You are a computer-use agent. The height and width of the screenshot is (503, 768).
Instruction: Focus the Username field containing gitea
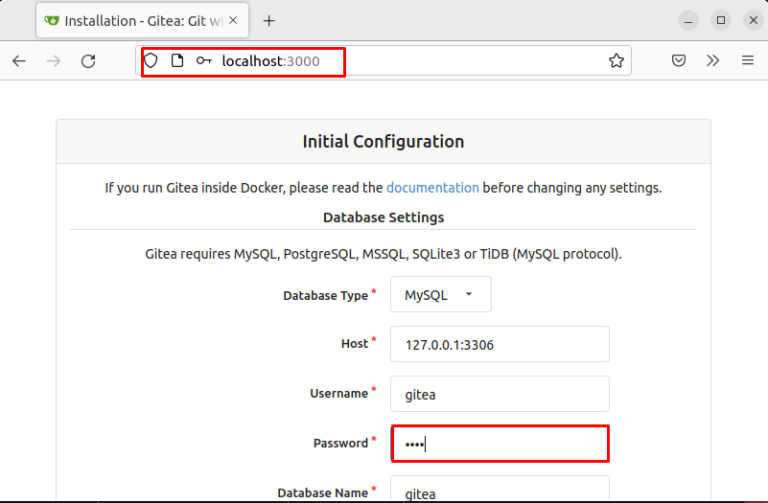(x=500, y=394)
